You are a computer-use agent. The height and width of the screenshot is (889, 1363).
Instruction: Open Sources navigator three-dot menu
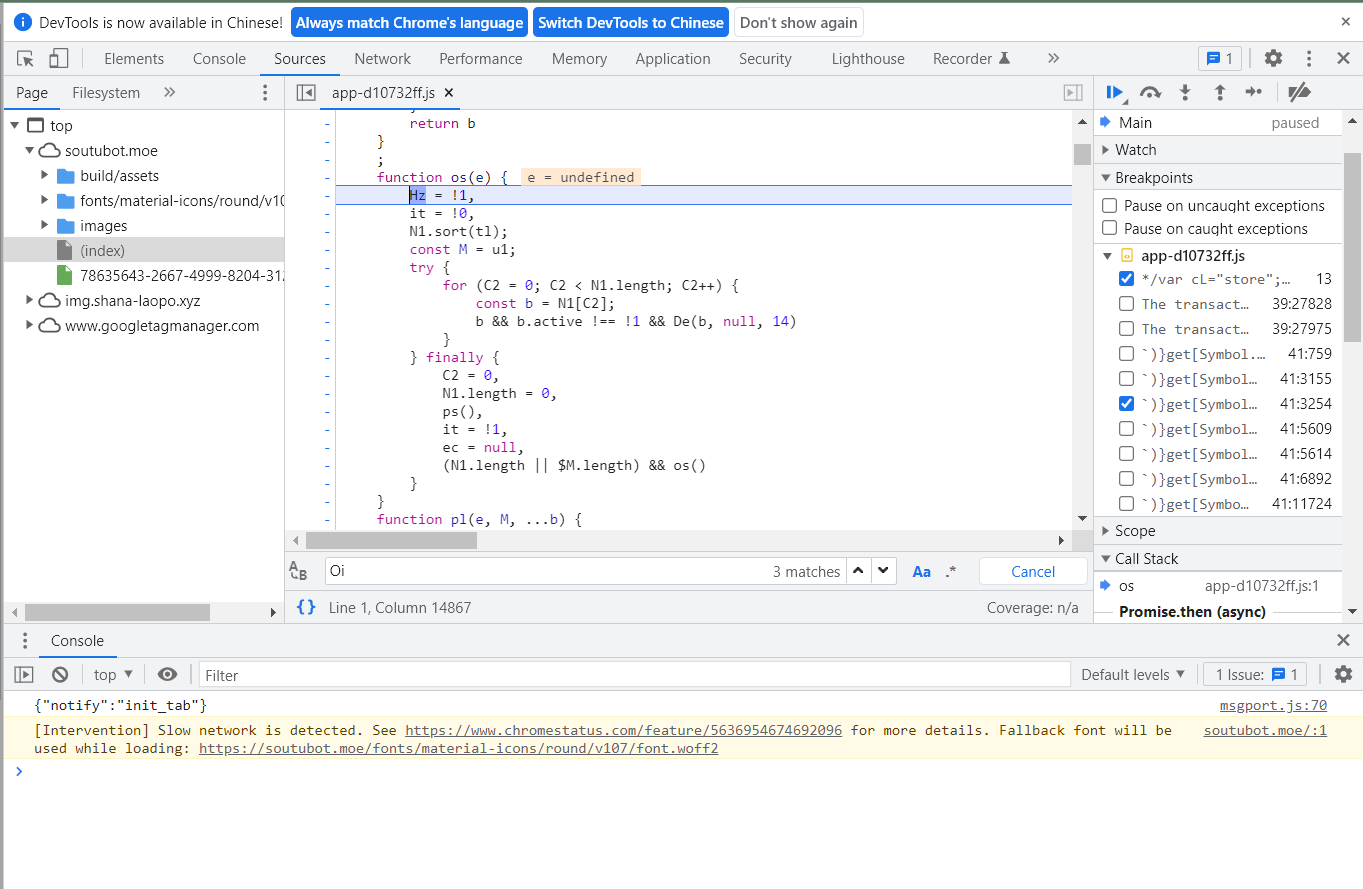click(265, 93)
